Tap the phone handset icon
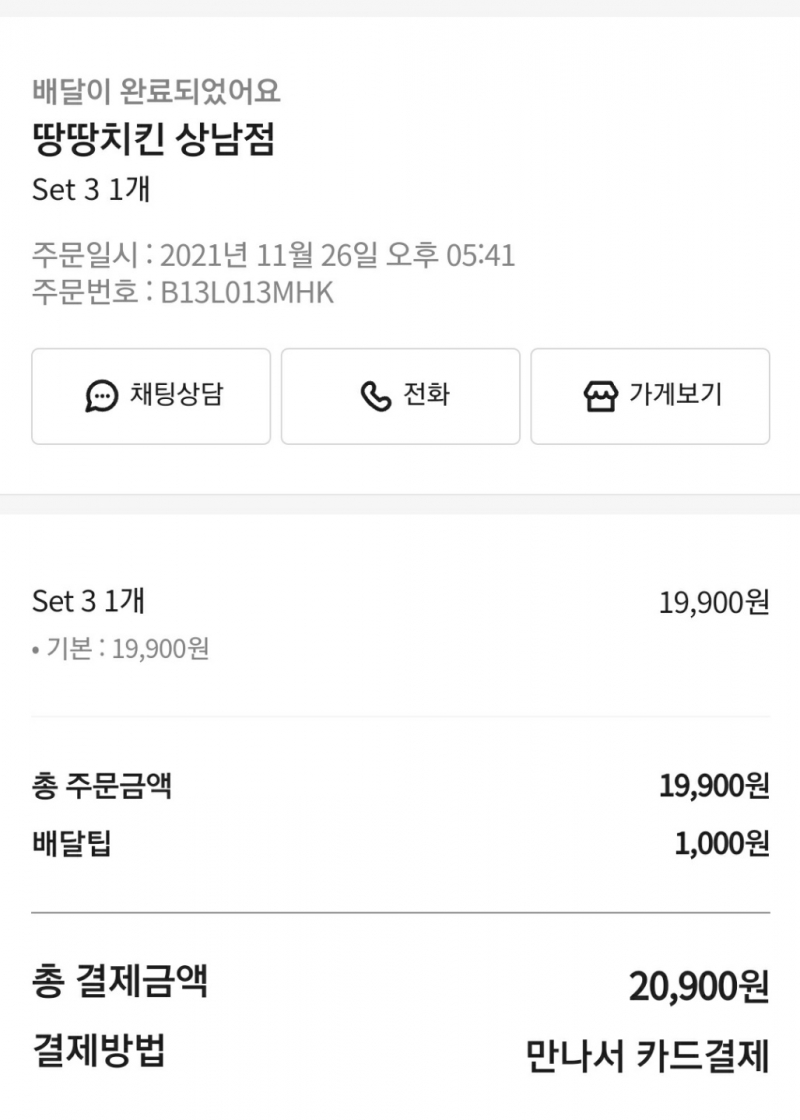800x1120 pixels. [x=375, y=396]
